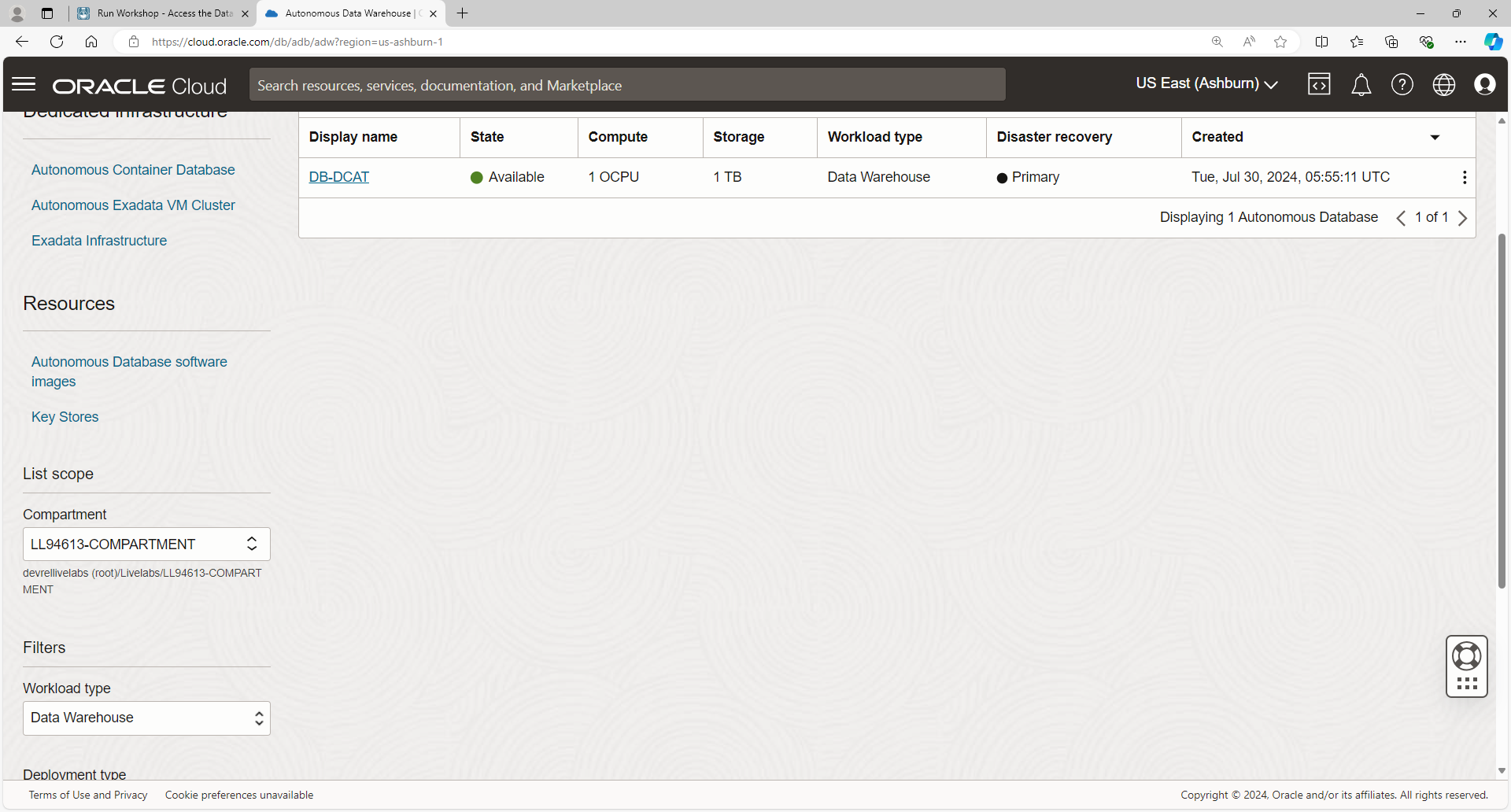
Task: View site information lock icon
Action: pos(134,42)
